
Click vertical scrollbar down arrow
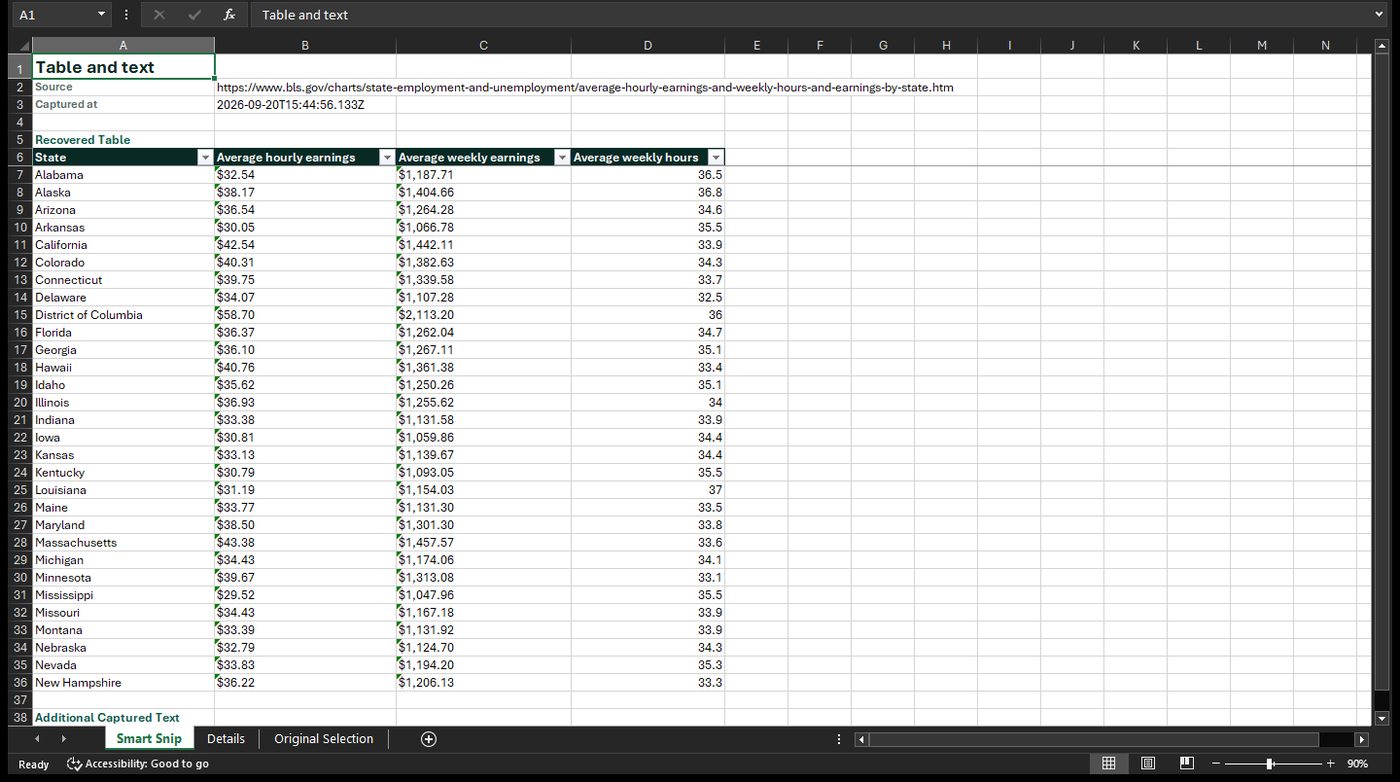(x=1382, y=718)
